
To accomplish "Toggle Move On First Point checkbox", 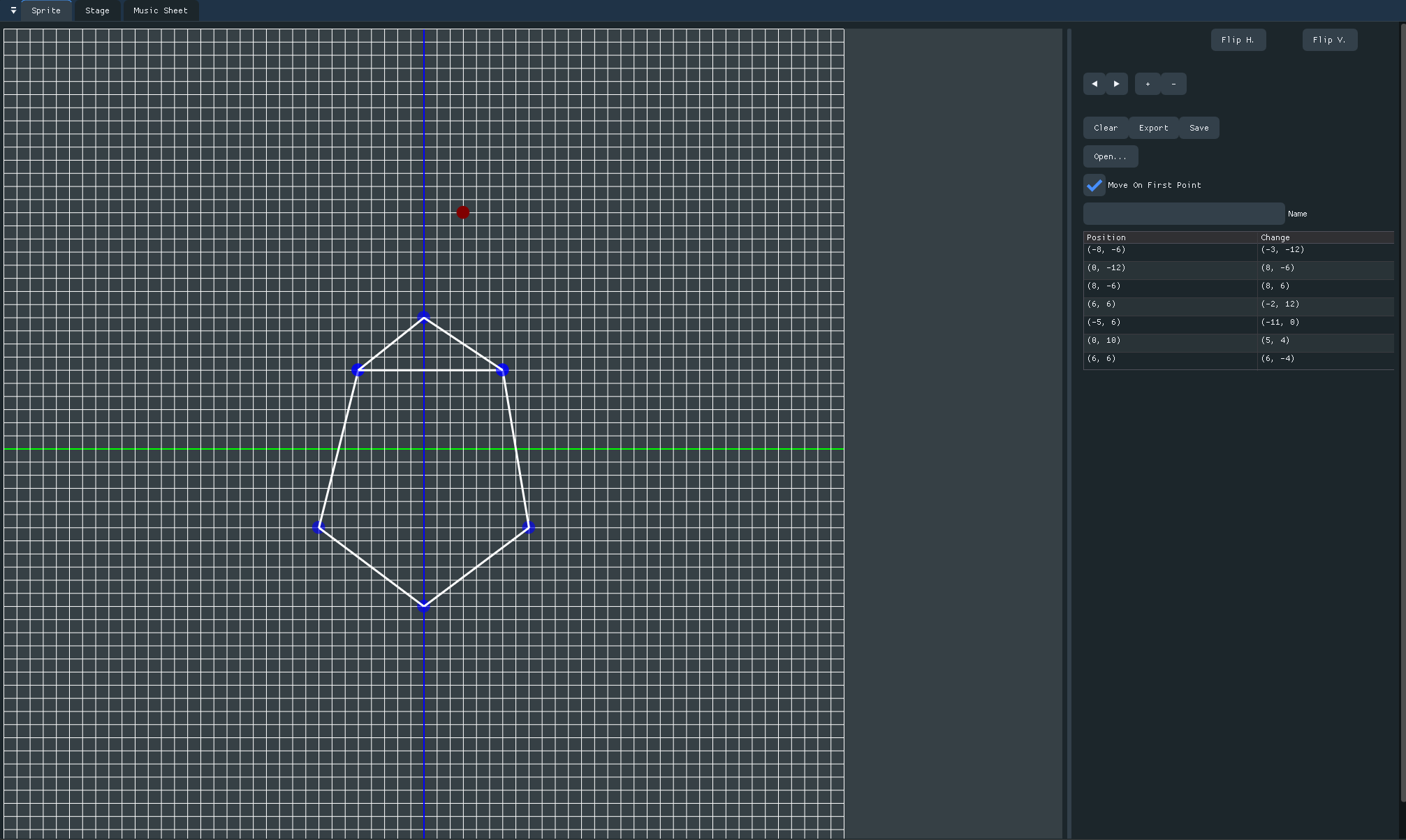I will (x=1094, y=185).
